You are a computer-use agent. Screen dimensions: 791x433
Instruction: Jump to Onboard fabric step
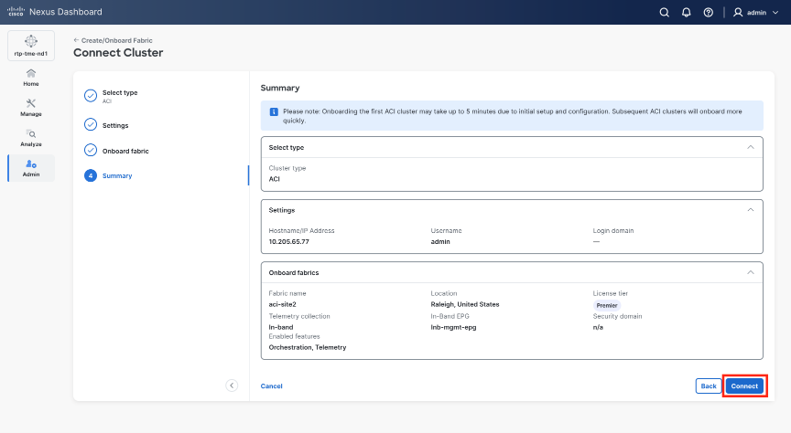click(117, 150)
